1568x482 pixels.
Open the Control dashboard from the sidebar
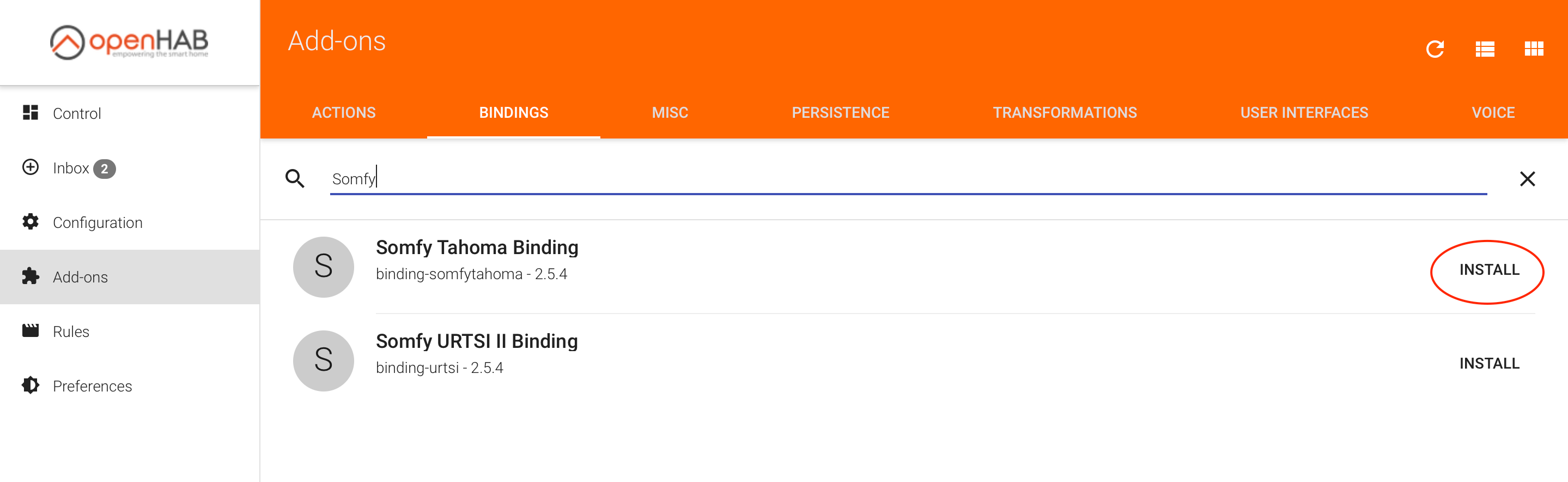tap(77, 113)
